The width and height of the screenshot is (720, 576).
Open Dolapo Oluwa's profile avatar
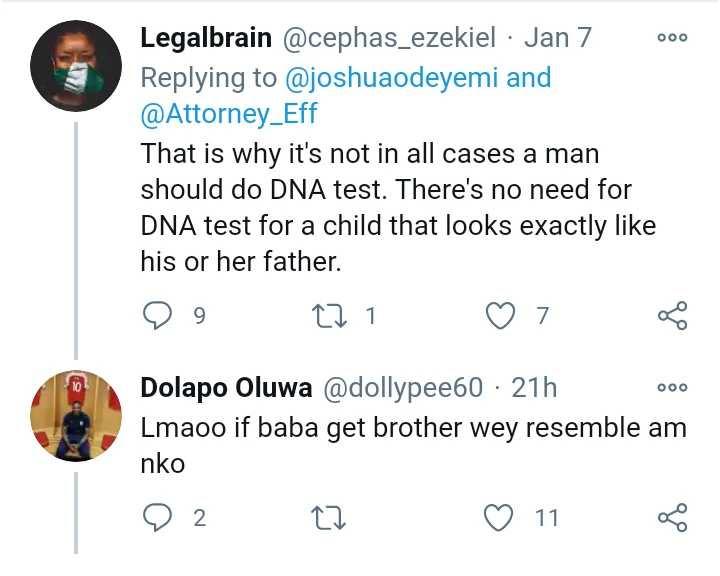pos(76,415)
